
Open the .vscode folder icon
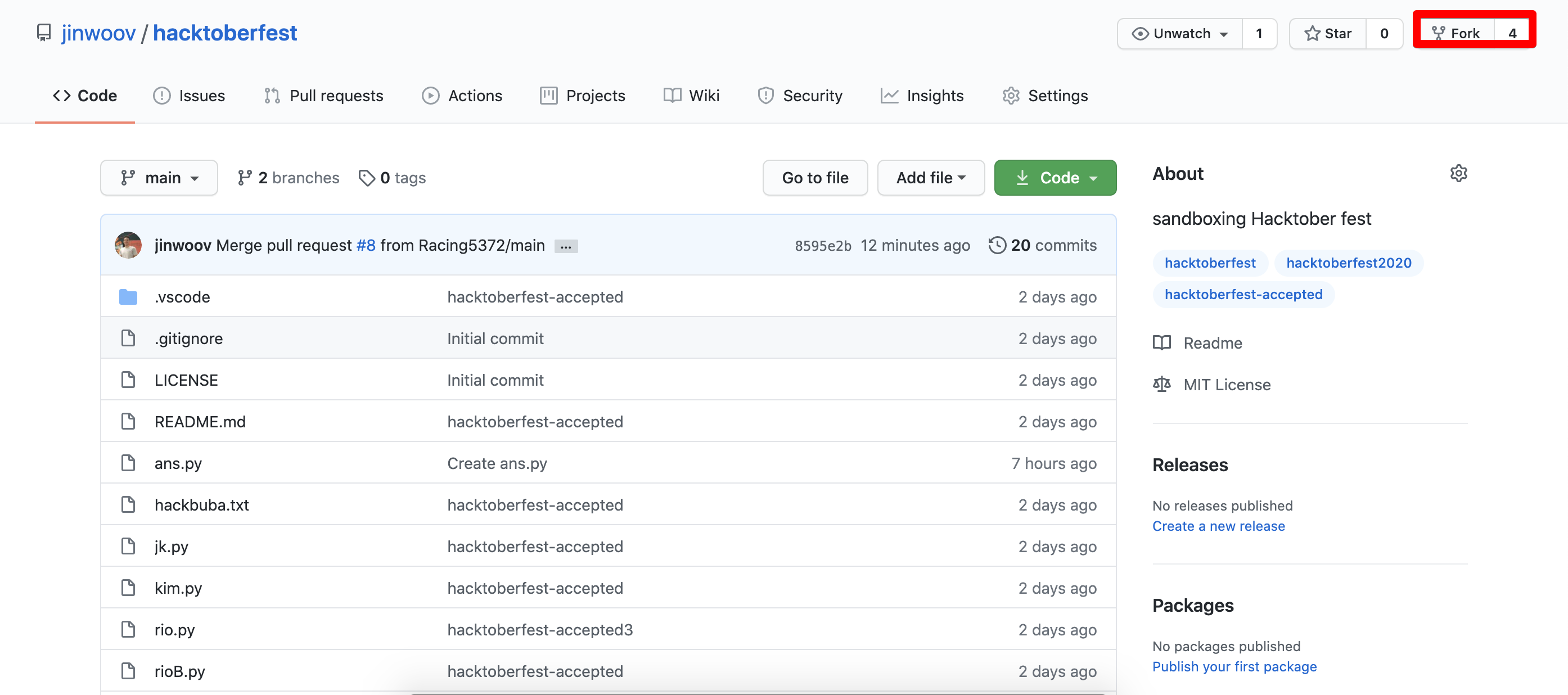pos(128,297)
